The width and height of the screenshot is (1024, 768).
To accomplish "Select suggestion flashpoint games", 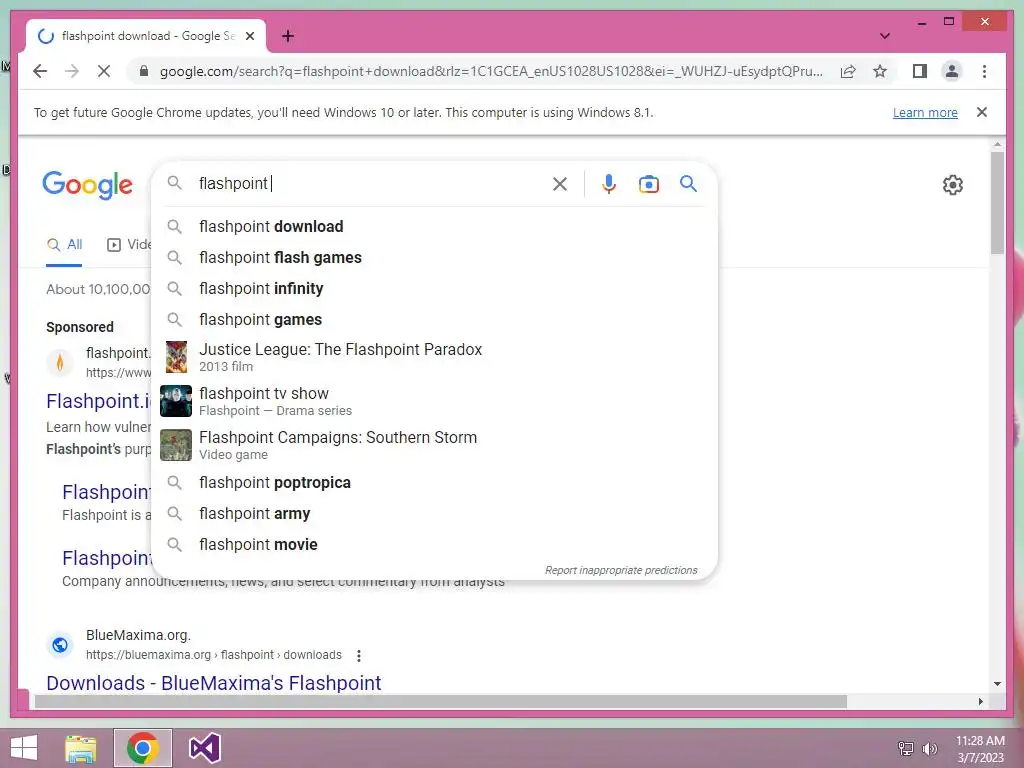I will click(x=434, y=319).
